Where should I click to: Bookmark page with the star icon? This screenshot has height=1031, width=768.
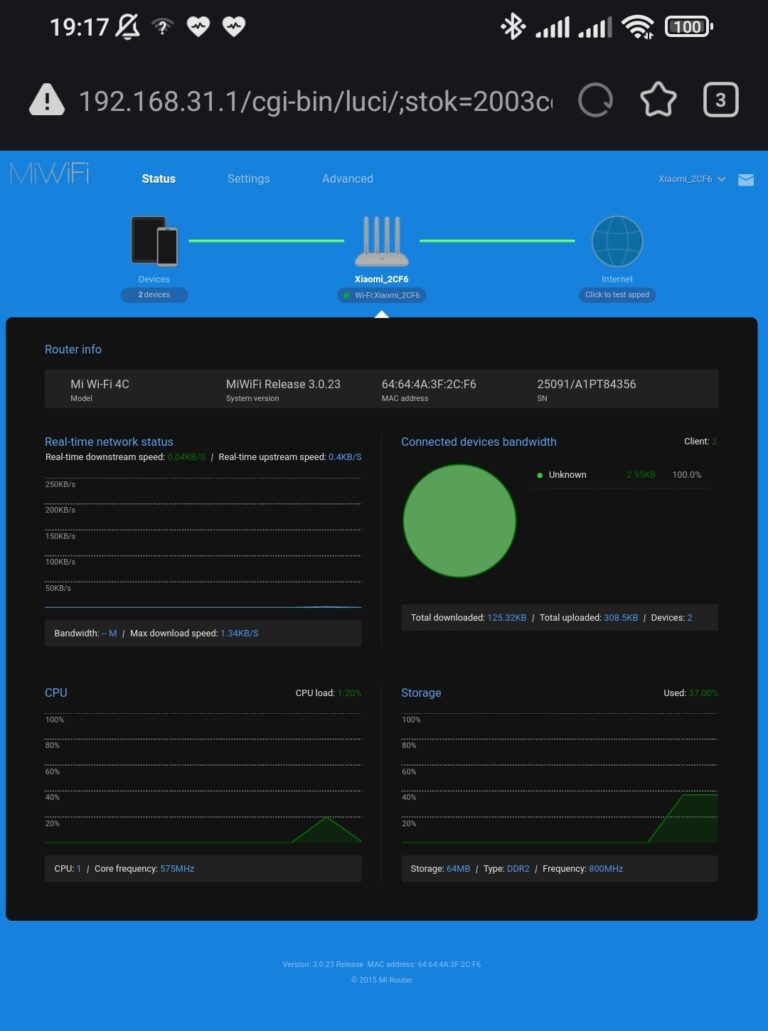pos(658,100)
